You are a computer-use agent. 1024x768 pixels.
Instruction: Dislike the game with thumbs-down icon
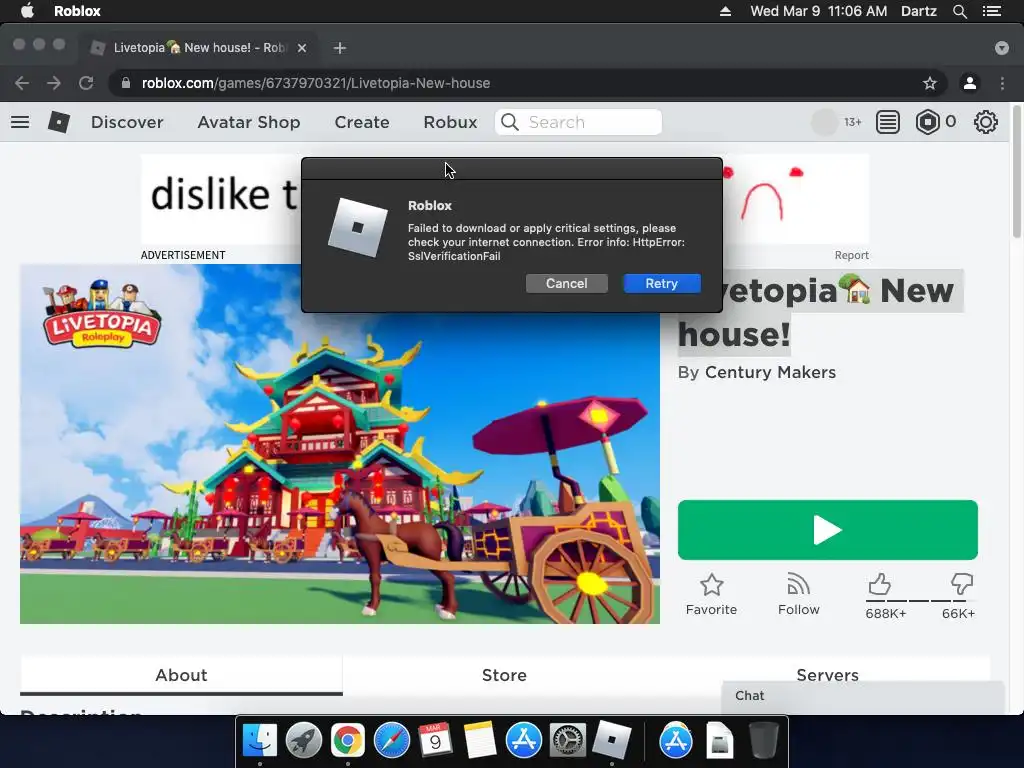point(961,583)
